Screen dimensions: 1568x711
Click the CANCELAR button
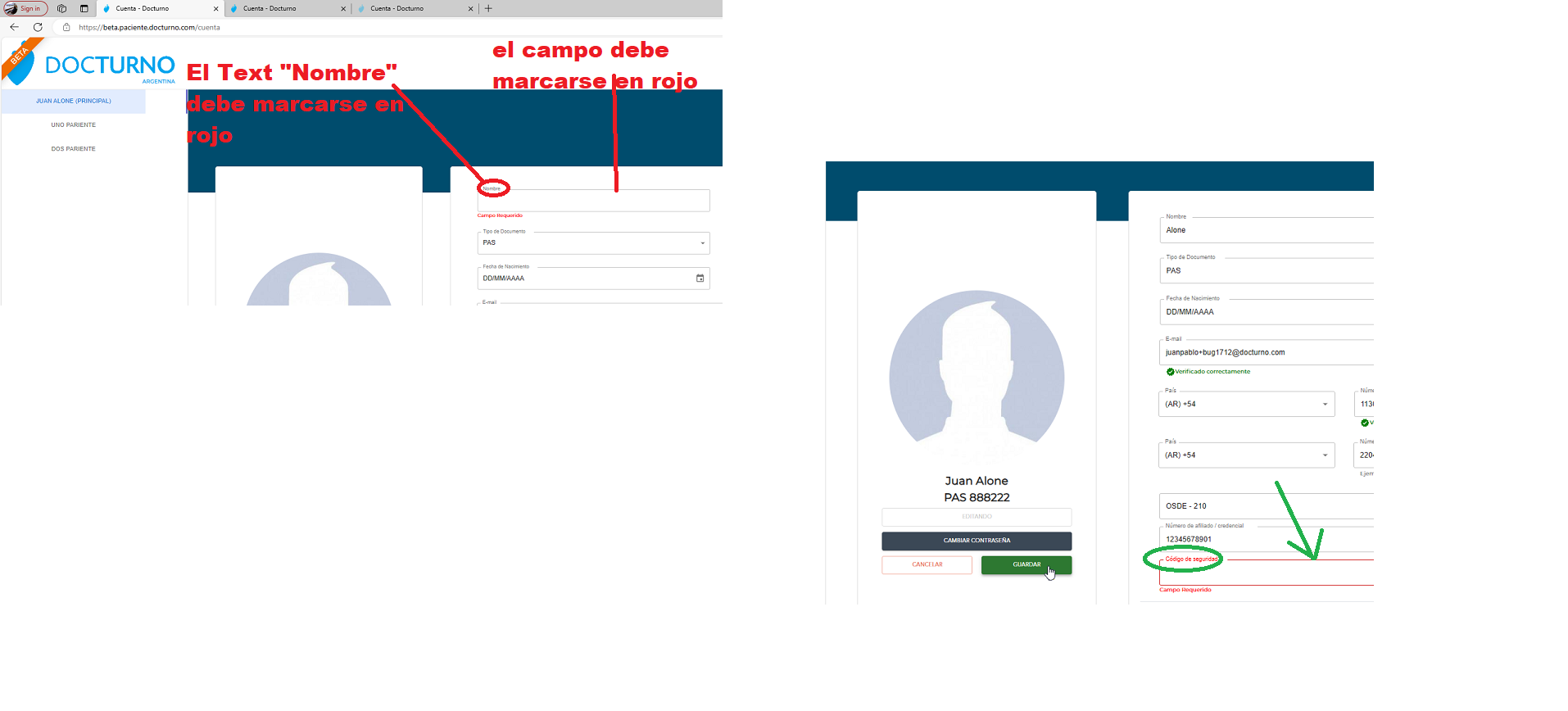927,564
